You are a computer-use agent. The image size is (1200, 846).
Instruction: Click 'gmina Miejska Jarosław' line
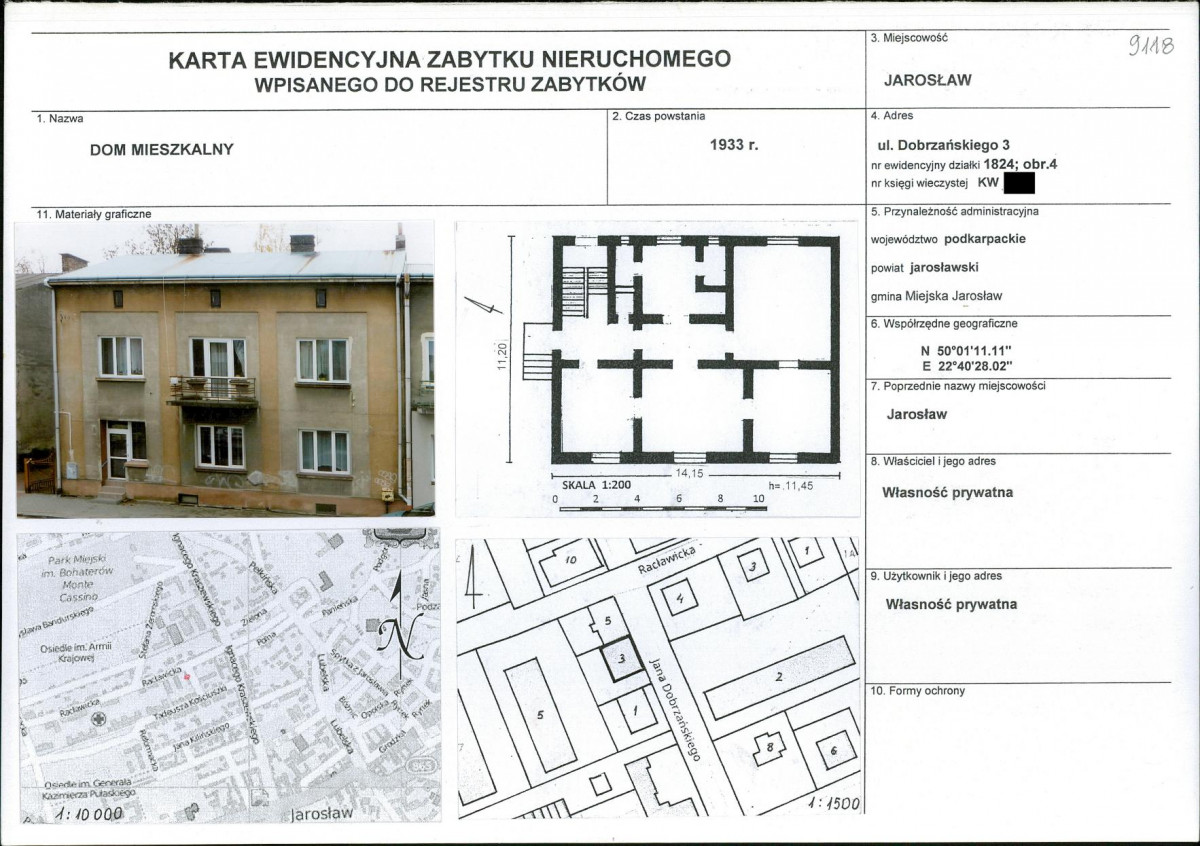click(x=936, y=296)
